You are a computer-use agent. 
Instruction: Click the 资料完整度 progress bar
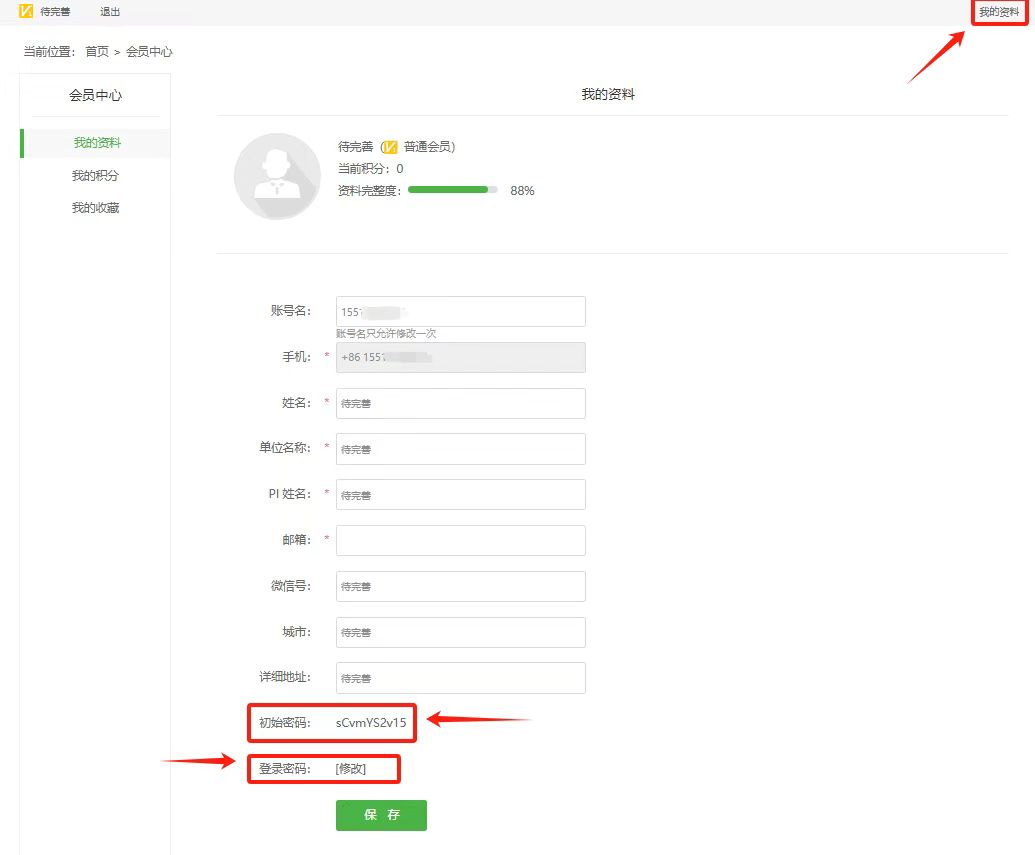tap(452, 190)
